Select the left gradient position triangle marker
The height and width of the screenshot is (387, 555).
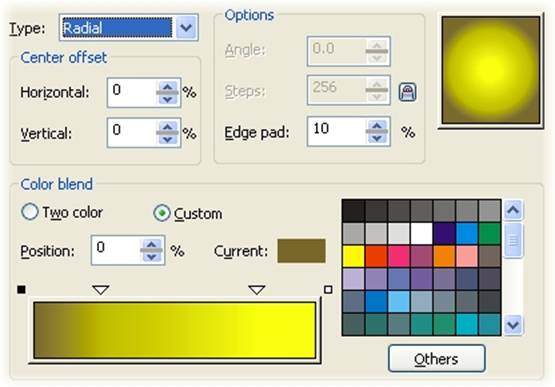coord(101,290)
